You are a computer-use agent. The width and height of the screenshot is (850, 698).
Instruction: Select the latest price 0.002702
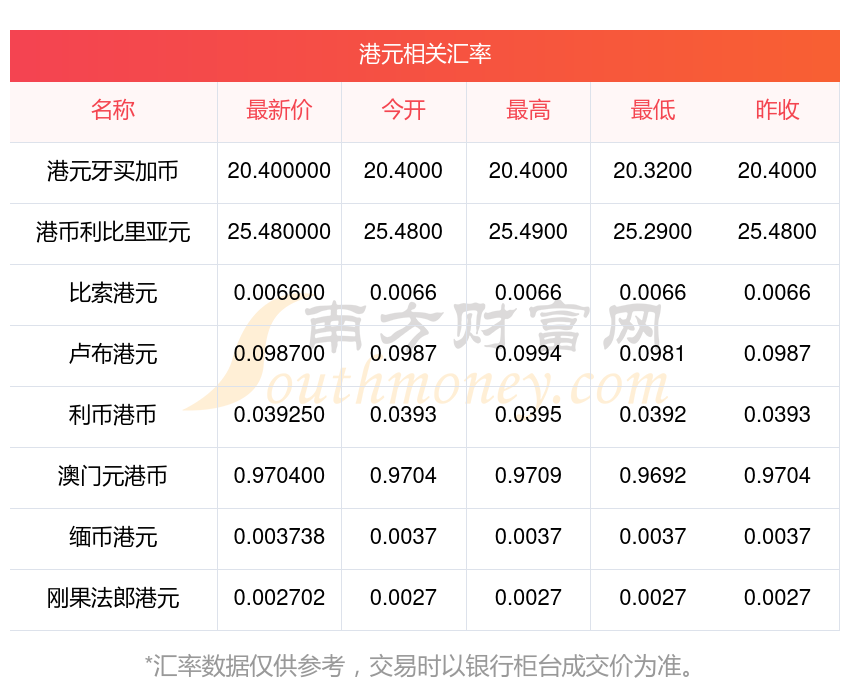point(279,598)
